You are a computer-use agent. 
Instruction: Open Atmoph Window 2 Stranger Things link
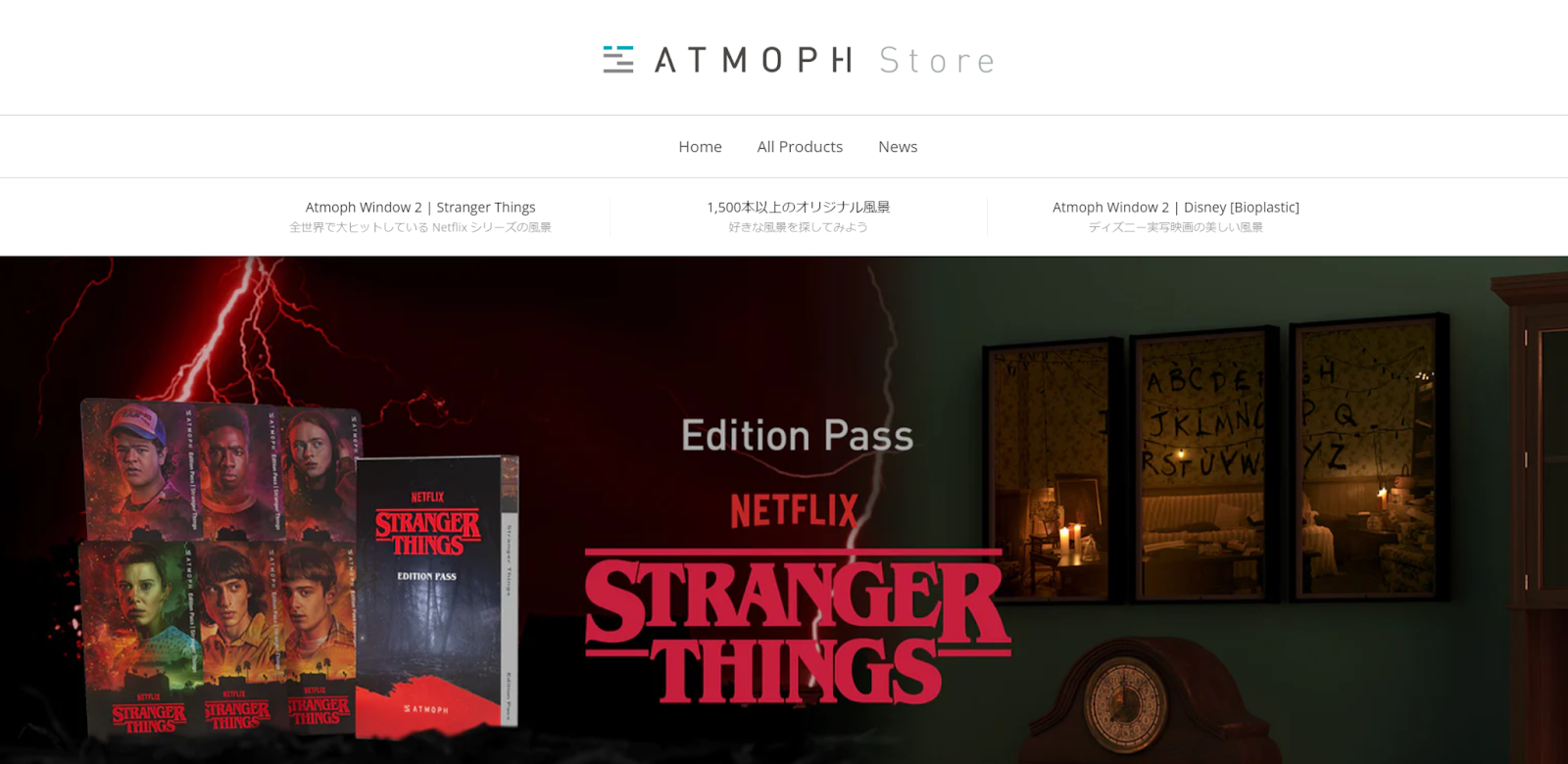[420, 208]
